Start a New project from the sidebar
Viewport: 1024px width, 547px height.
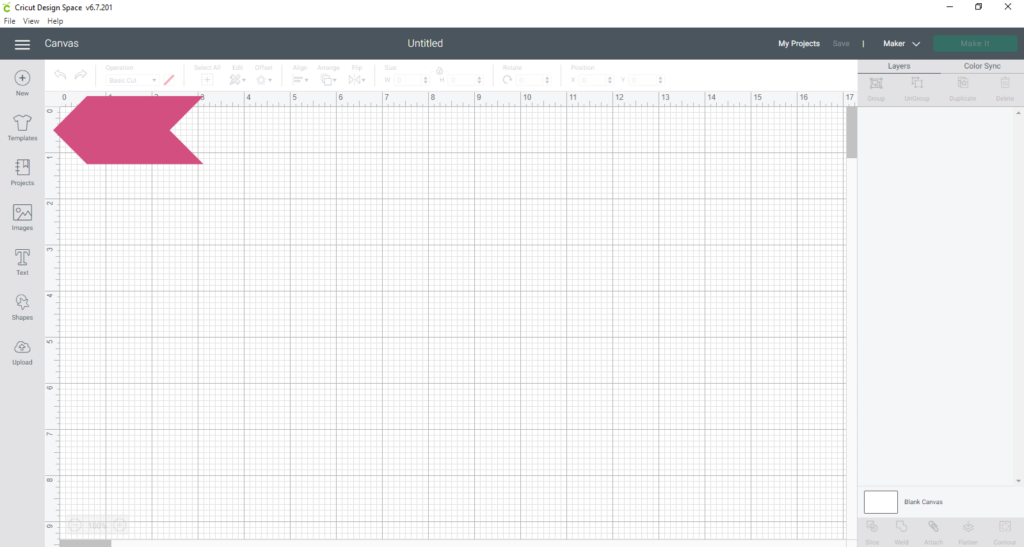point(22,83)
